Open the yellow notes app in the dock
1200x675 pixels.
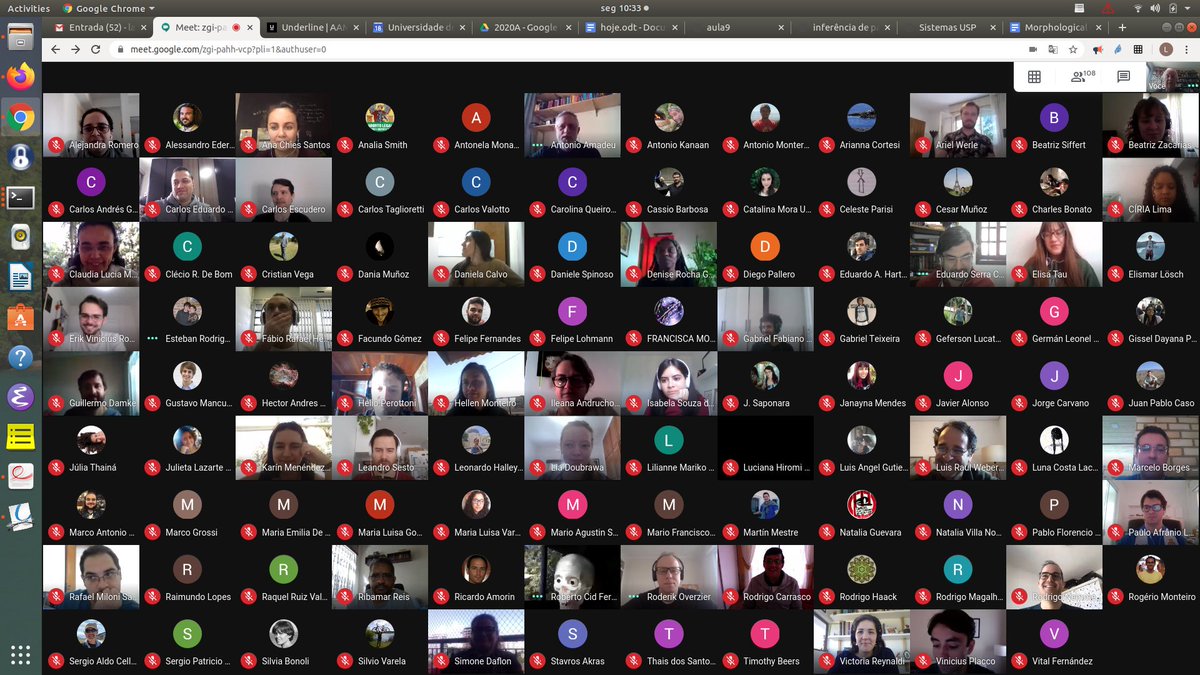21,437
